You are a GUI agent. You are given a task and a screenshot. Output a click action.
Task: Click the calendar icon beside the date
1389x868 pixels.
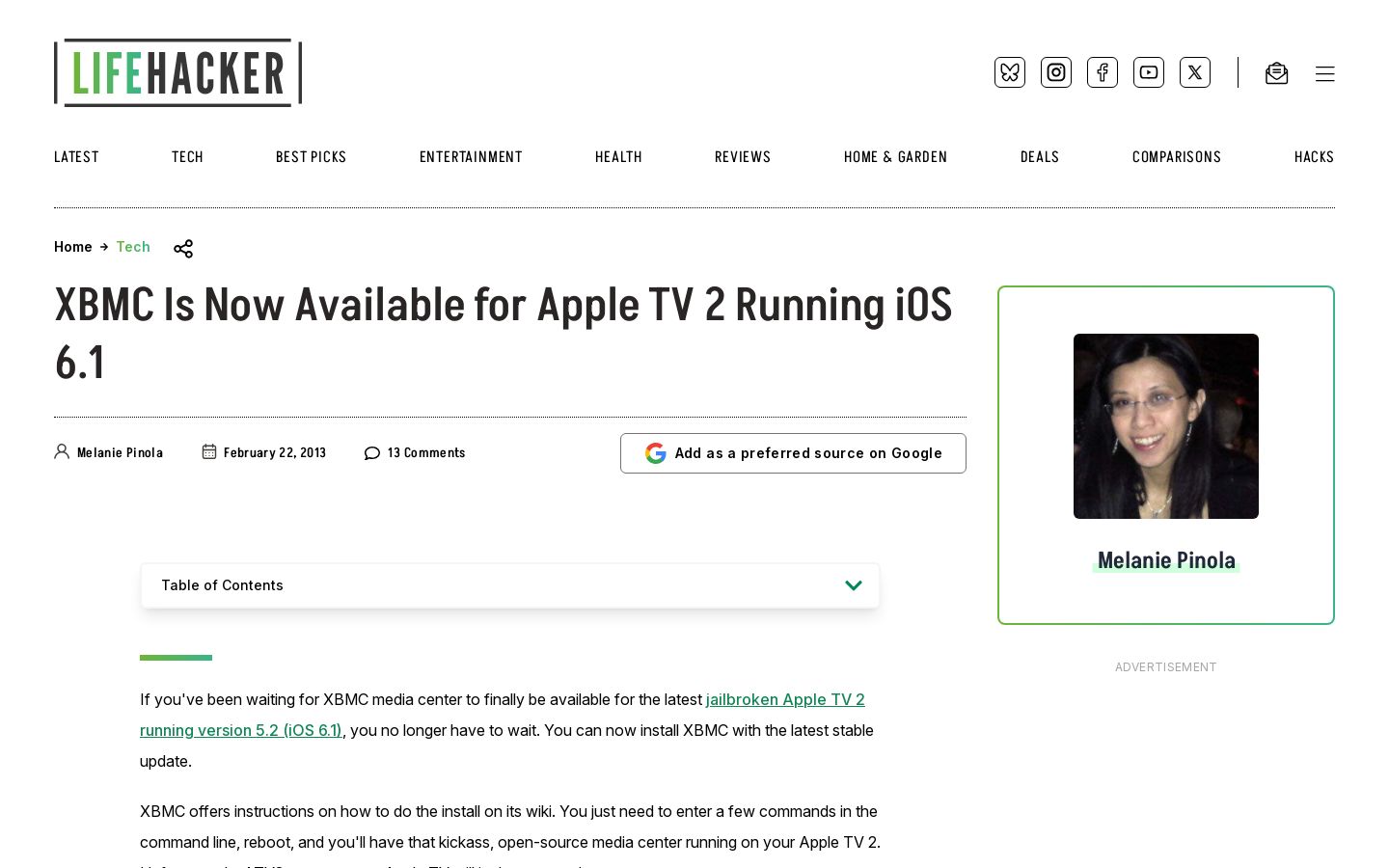click(x=209, y=451)
